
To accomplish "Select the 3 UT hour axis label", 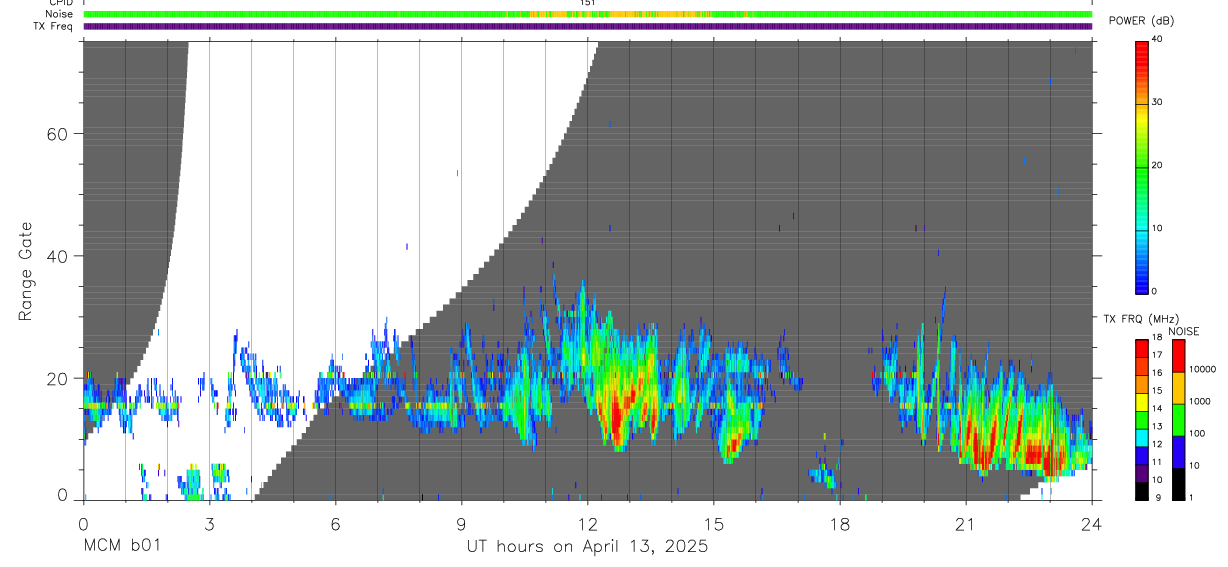I will [209, 524].
